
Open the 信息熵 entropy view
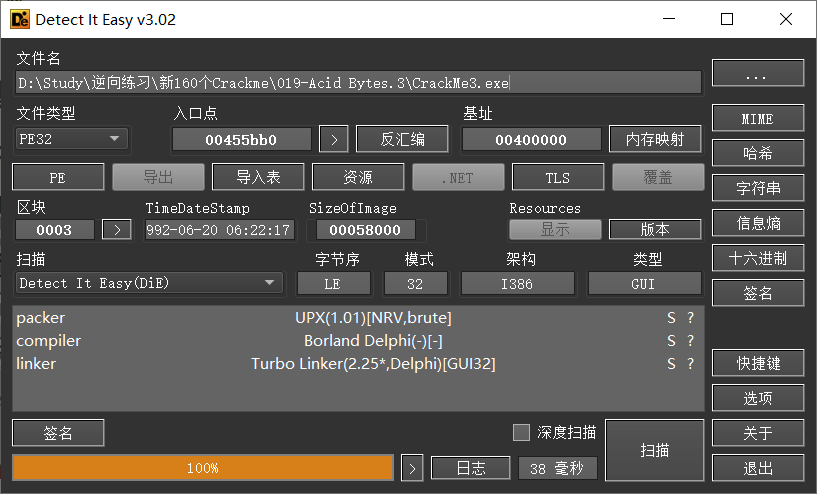pyautogui.click(x=758, y=223)
